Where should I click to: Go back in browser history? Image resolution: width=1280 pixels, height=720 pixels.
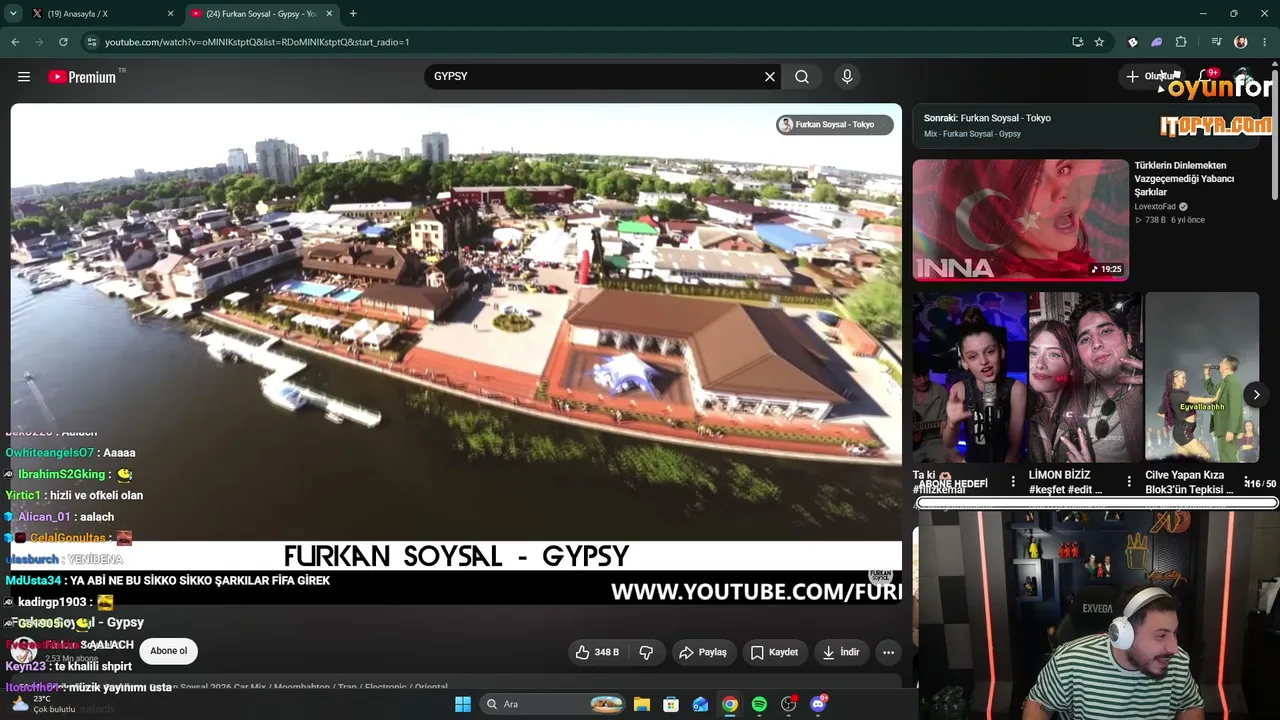click(15, 42)
